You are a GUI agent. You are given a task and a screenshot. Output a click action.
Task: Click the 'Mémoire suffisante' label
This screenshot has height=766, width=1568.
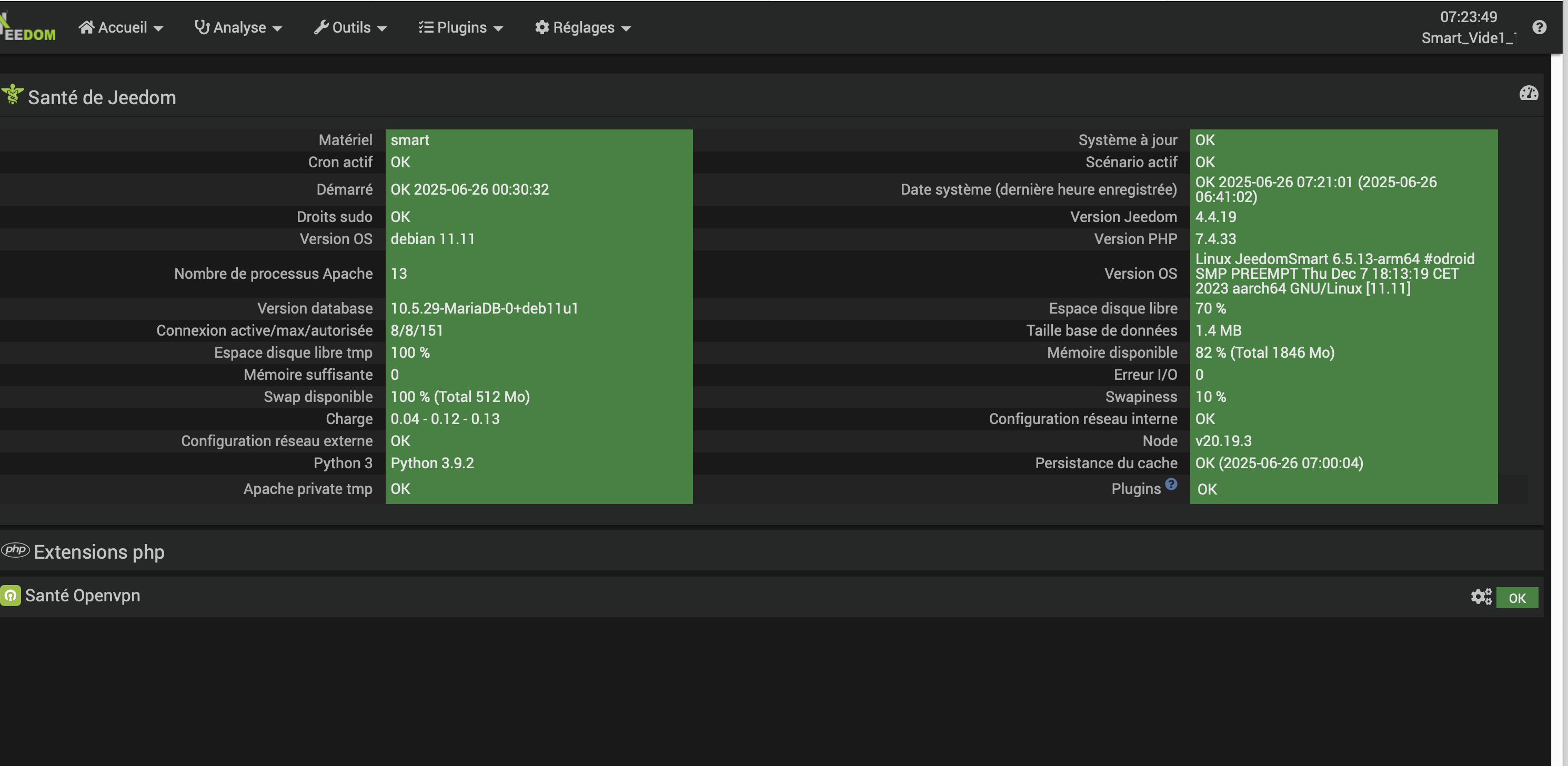pos(308,375)
